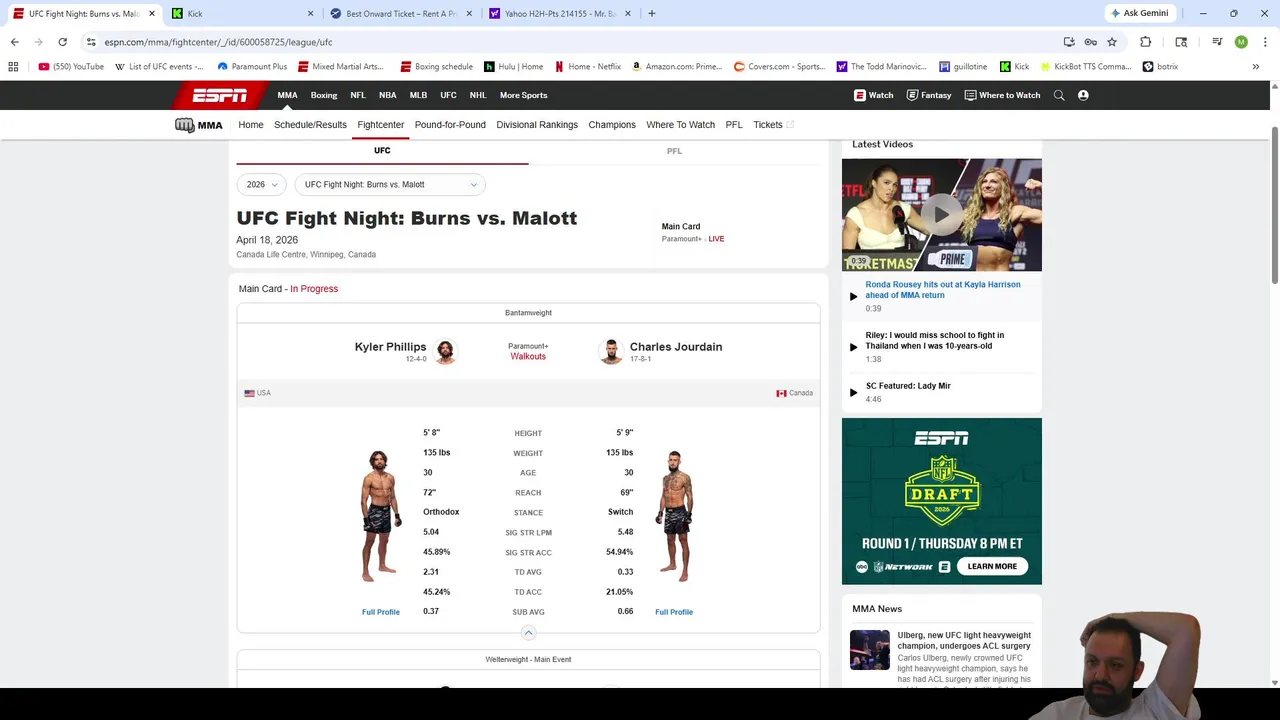The image size is (1280, 720).
Task: Click the MMA Home nav link
Action: [251, 125]
